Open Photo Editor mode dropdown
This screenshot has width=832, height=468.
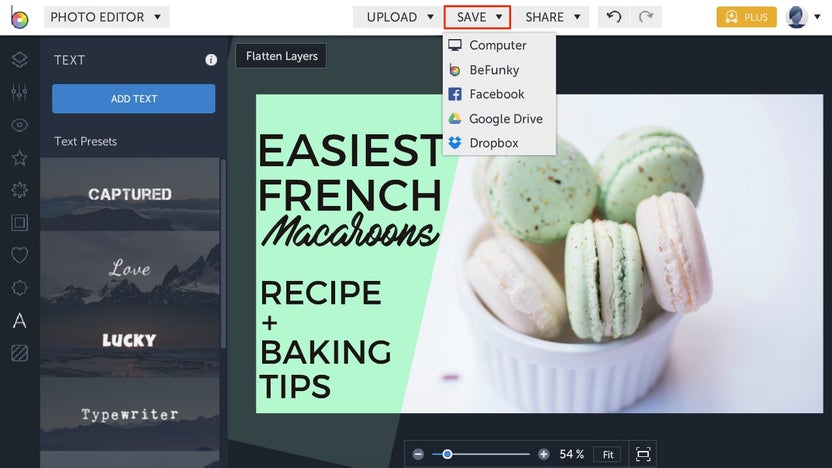tap(106, 17)
